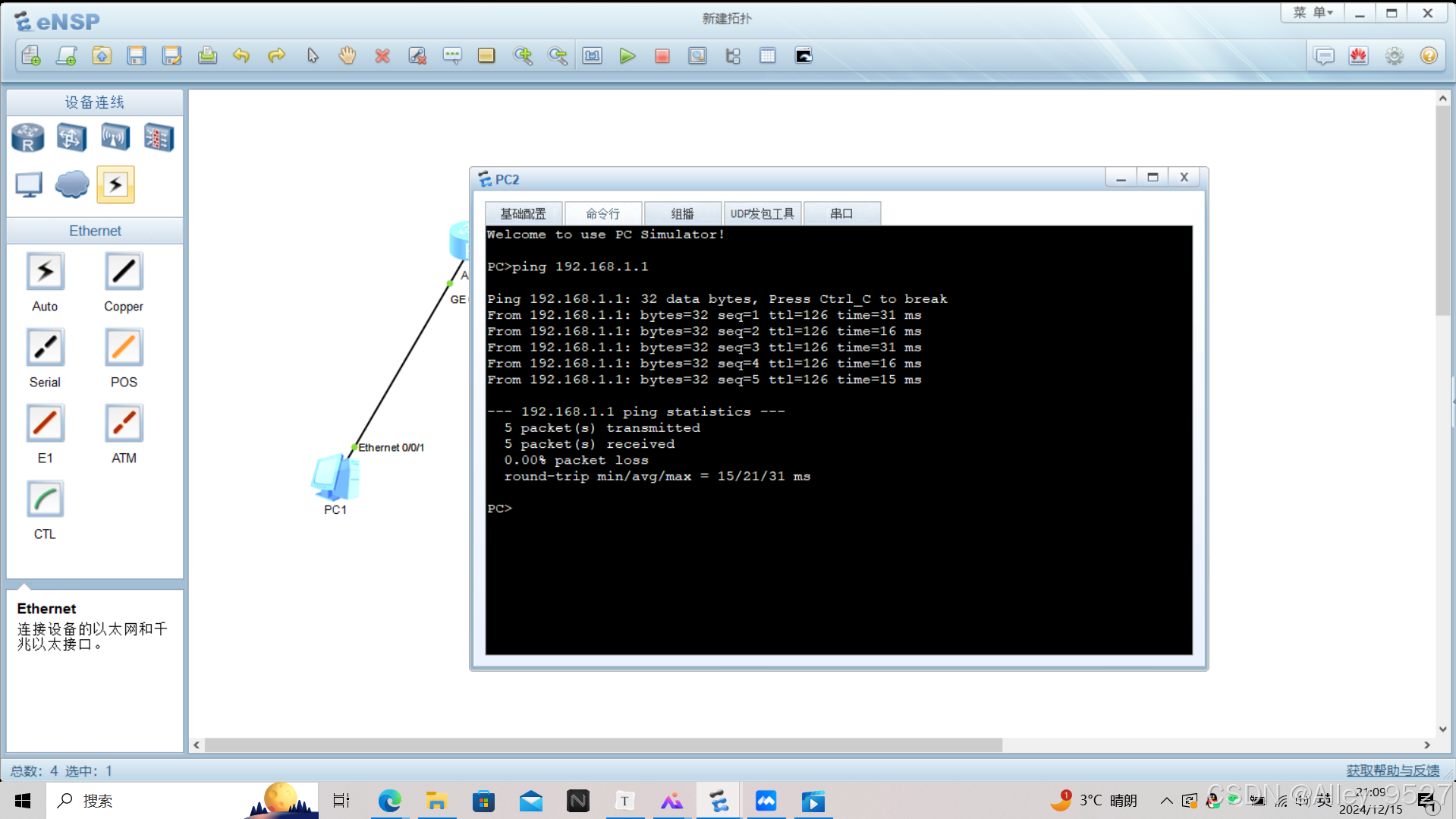
Task: Open Microsoft Store from taskbar
Action: [483, 801]
